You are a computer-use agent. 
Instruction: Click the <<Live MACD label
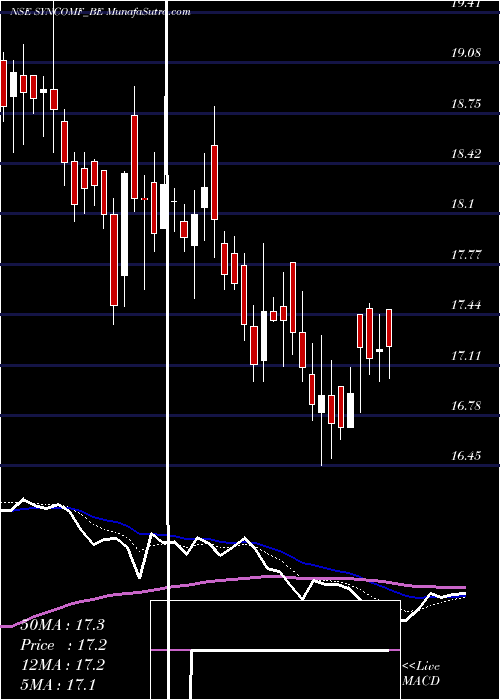click(x=421, y=674)
